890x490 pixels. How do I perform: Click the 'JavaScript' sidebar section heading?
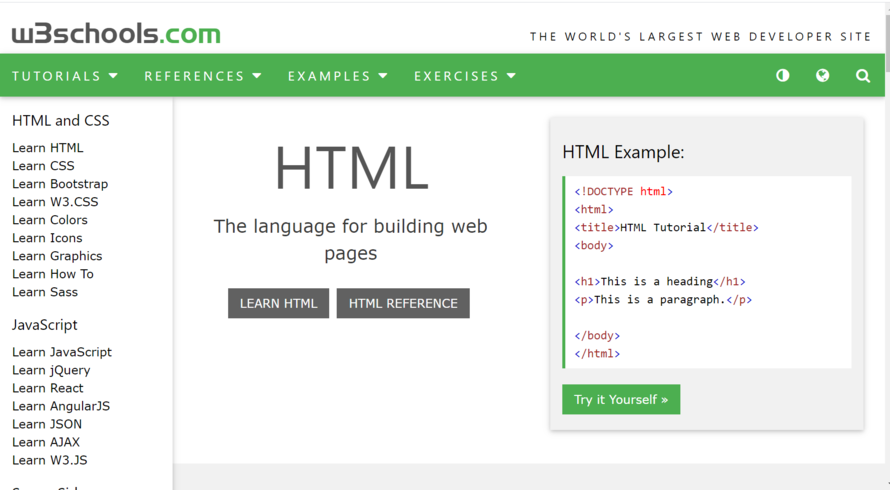click(x=45, y=325)
